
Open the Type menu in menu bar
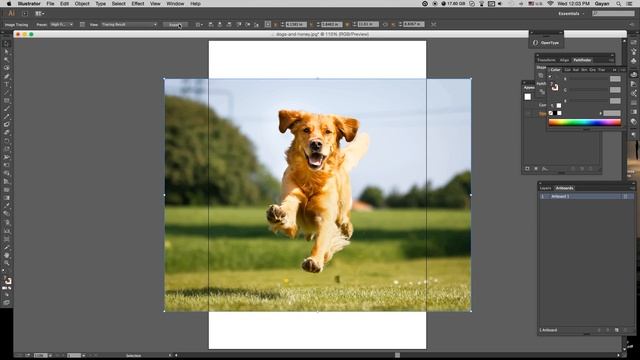click(100, 4)
